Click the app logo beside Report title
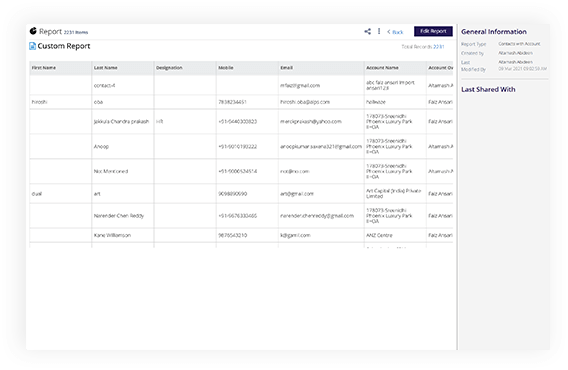The image size is (568, 370). (x=33, y=31)
